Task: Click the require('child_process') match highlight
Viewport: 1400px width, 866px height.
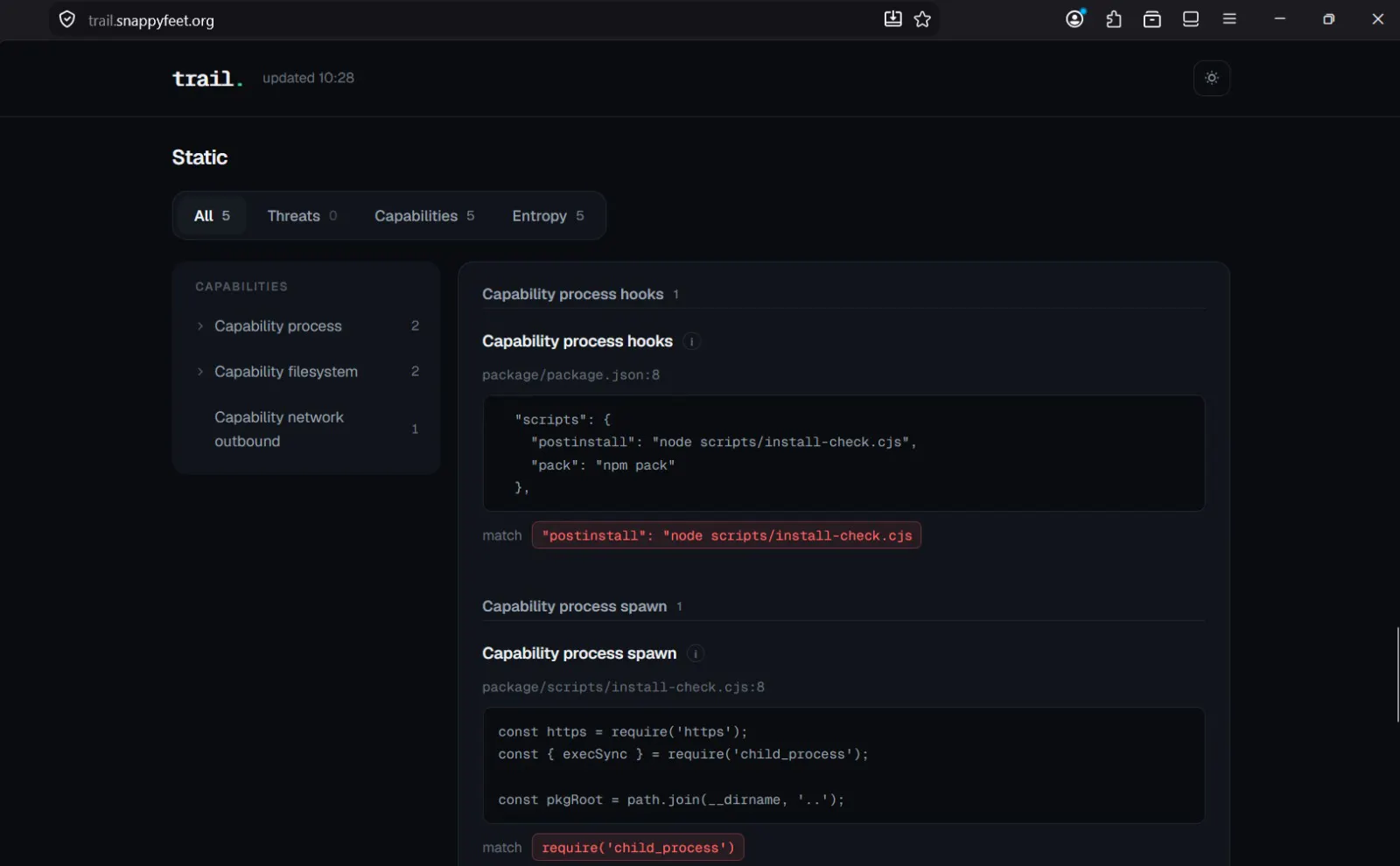Action: click(638, 848)
